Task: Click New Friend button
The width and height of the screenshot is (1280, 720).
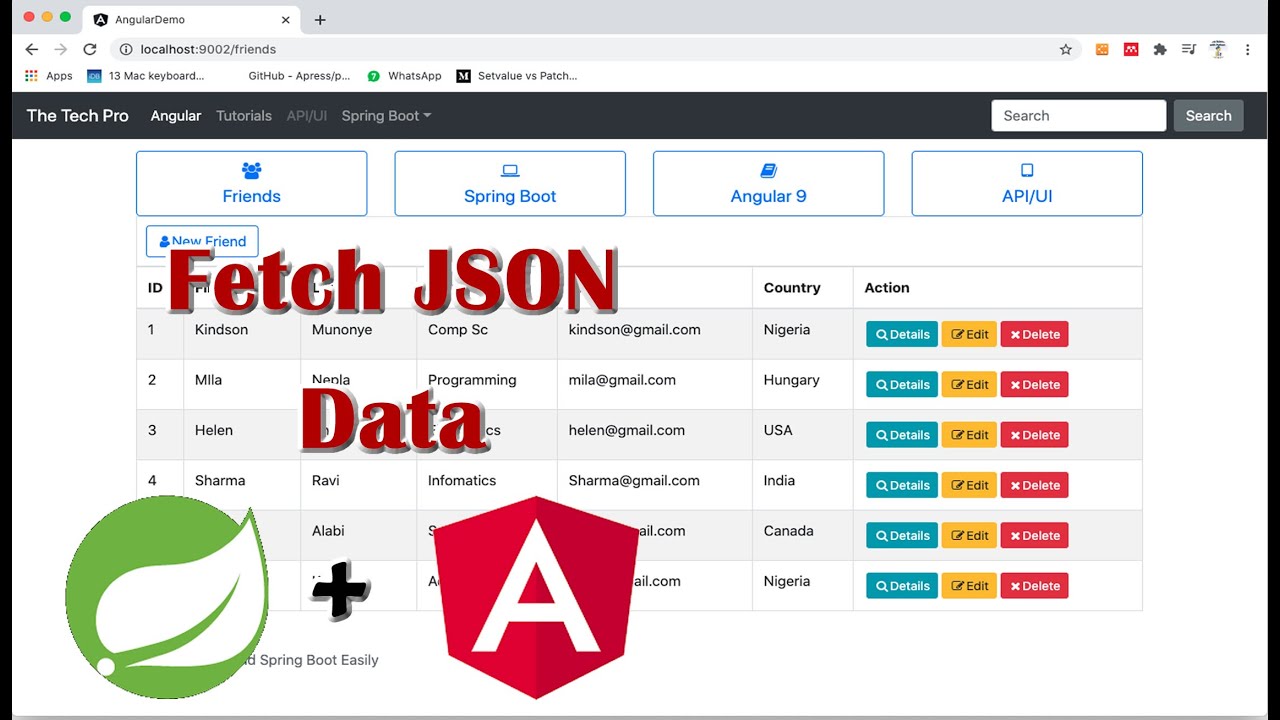Action: 202,241
